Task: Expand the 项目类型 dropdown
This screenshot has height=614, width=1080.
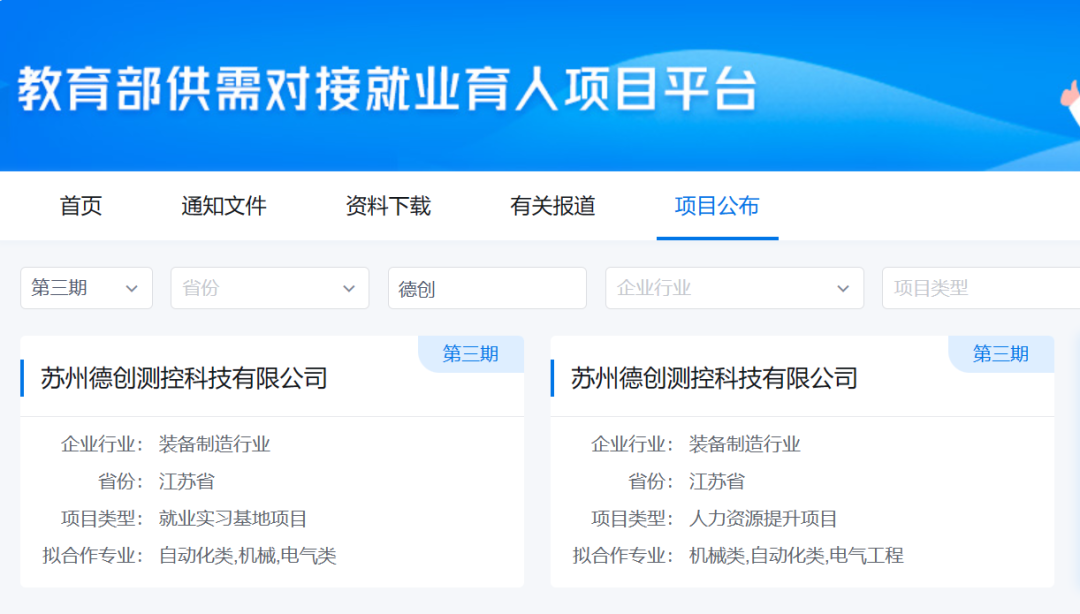Action: pos(981,288)
